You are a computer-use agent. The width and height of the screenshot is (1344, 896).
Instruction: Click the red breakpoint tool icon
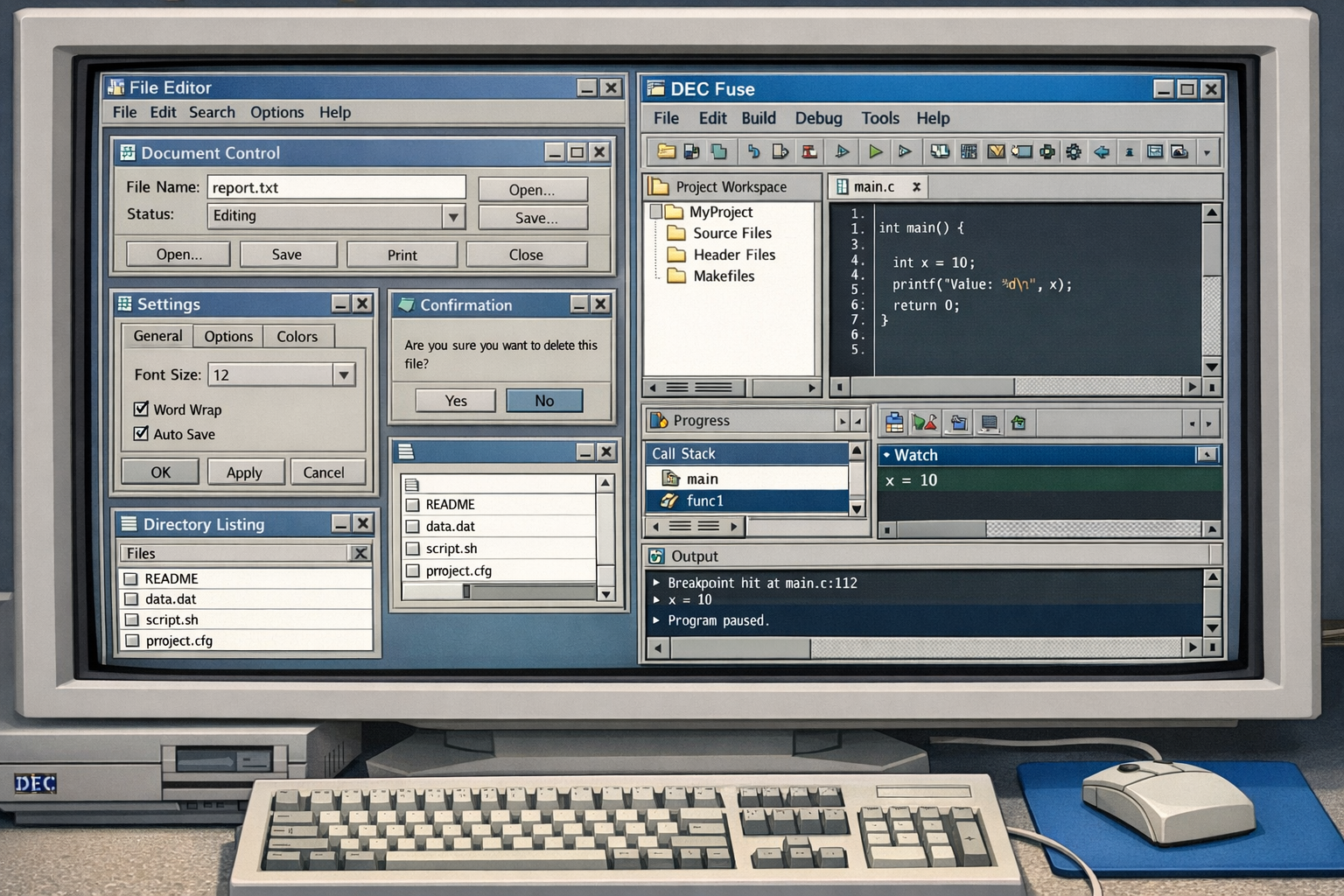[809, 150]
